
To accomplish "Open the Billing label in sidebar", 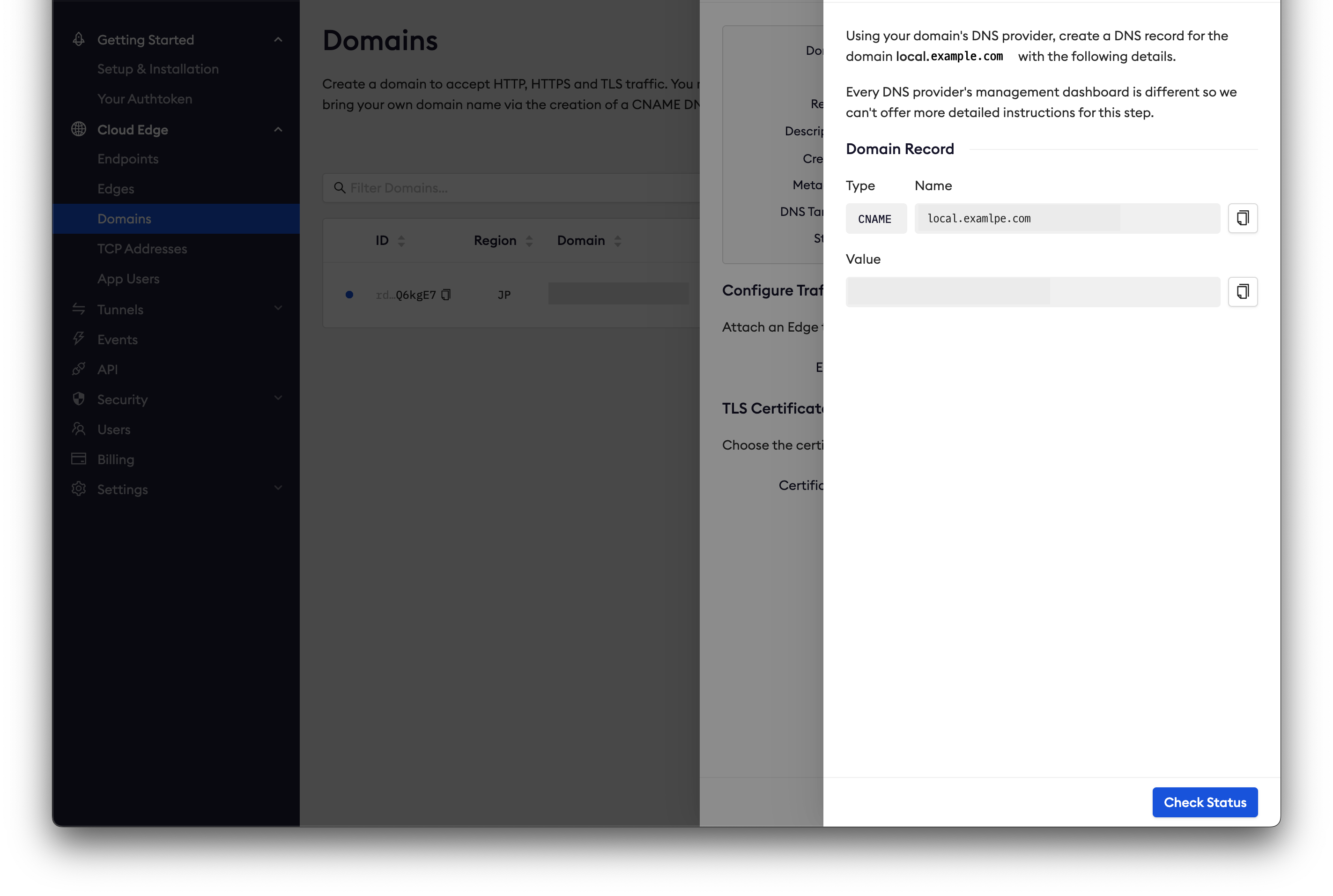I will coord(115,459).
